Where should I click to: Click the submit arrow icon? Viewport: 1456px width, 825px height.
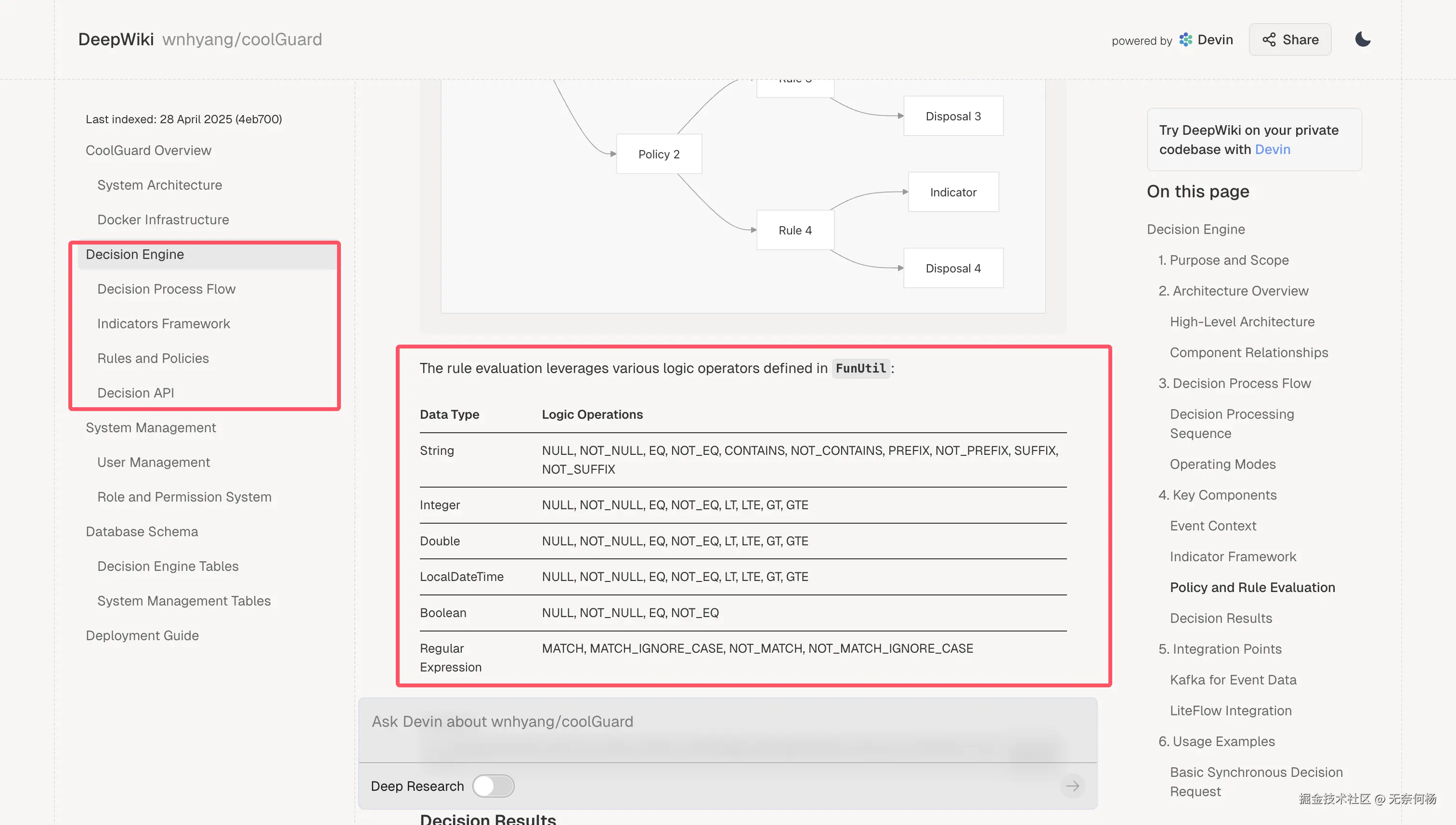(1072, 786)
